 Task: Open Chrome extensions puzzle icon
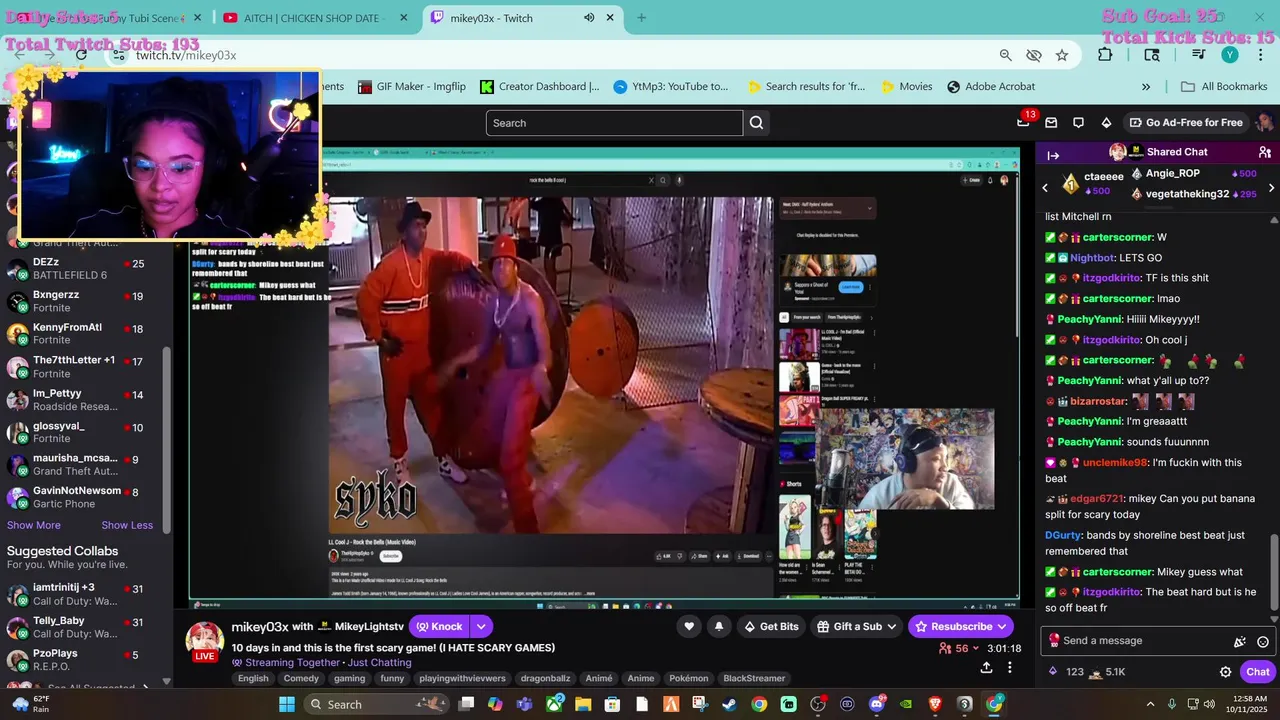[1105, 55]
